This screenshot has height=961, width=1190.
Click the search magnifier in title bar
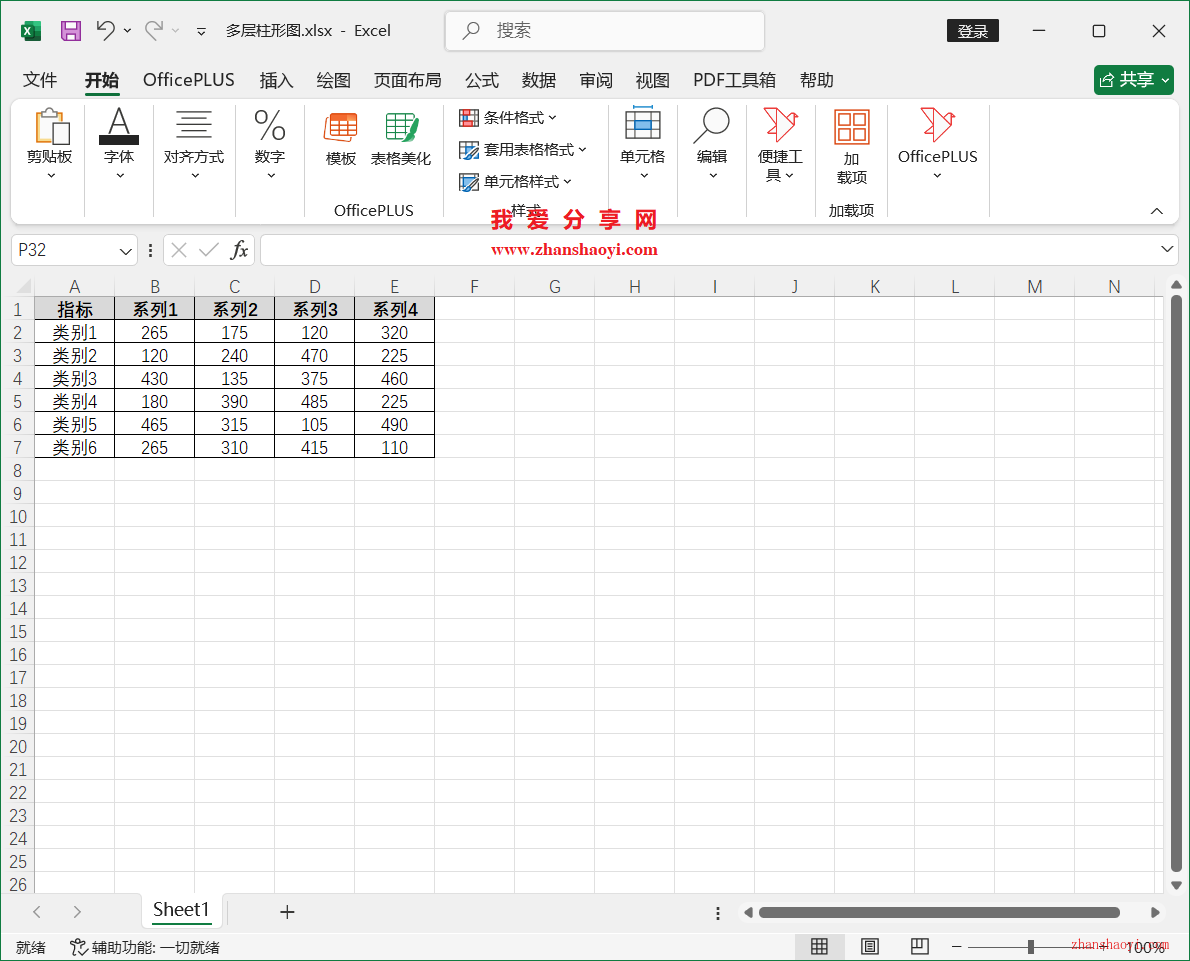[471, 30]
